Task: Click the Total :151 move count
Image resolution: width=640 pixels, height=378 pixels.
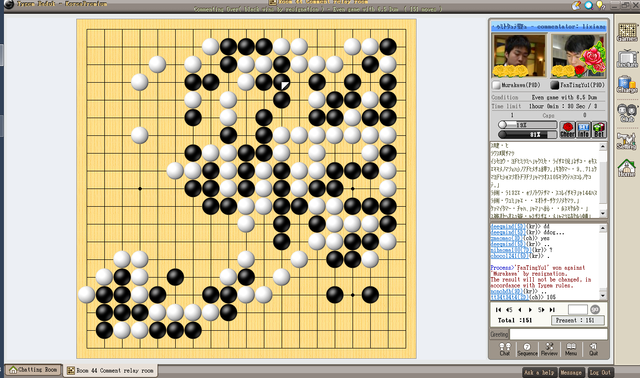Action: tap(515, 320)
